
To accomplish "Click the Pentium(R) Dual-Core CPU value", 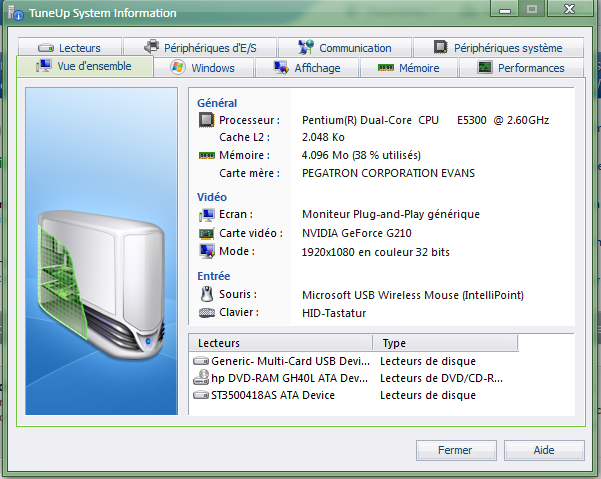I will pos(425,120).
